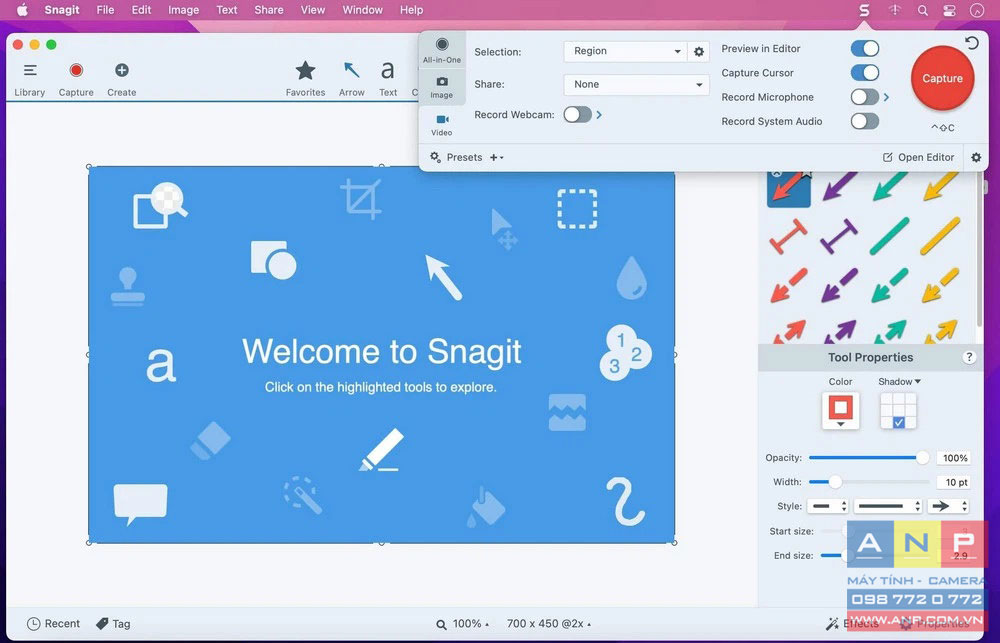This screenshot has width=1000, height=643.
Task: Click the Width slider handle
Action: pos(835,482)
